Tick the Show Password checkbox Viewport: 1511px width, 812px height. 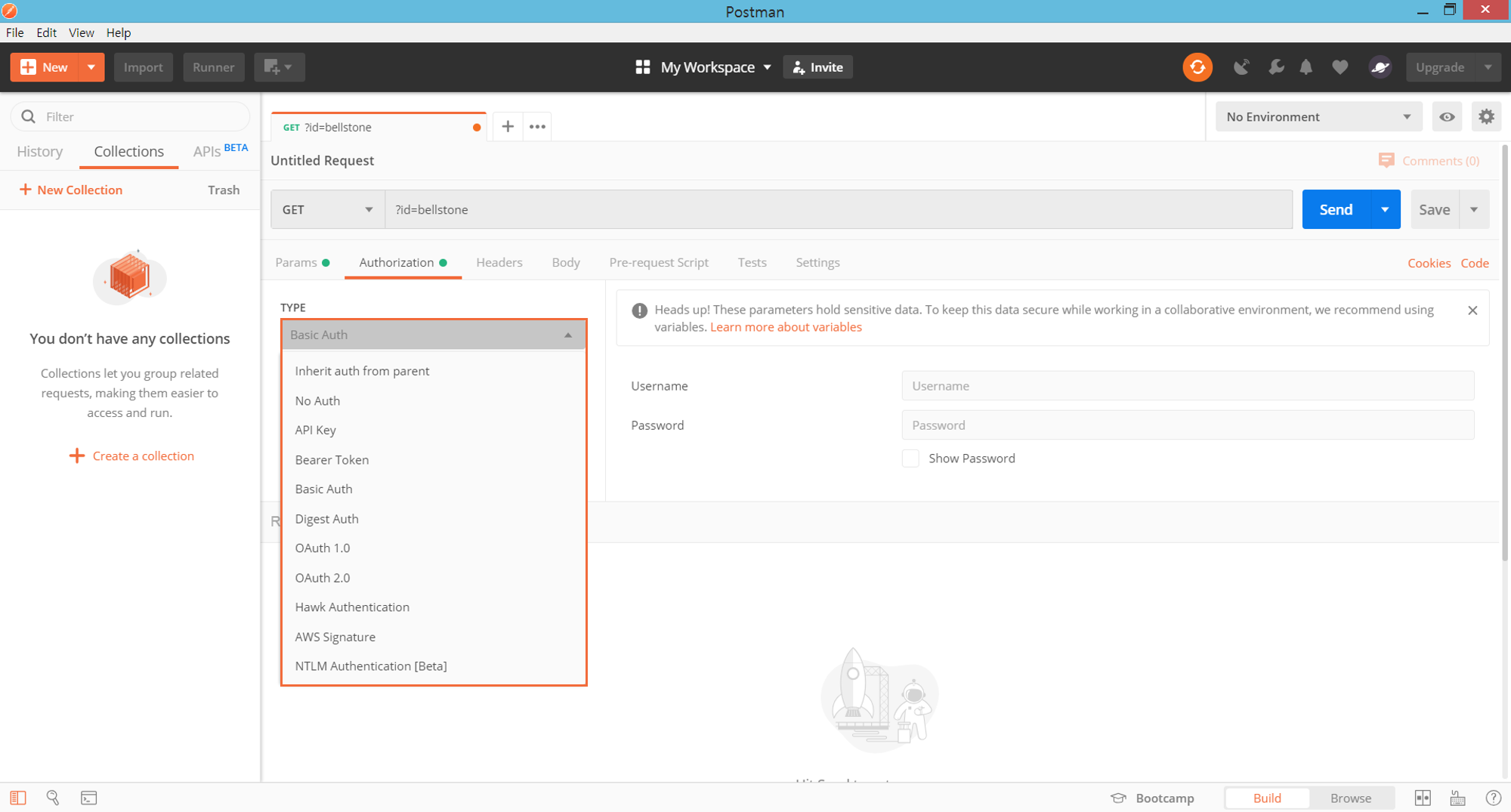pyautogui.click(x=910, y=458)
